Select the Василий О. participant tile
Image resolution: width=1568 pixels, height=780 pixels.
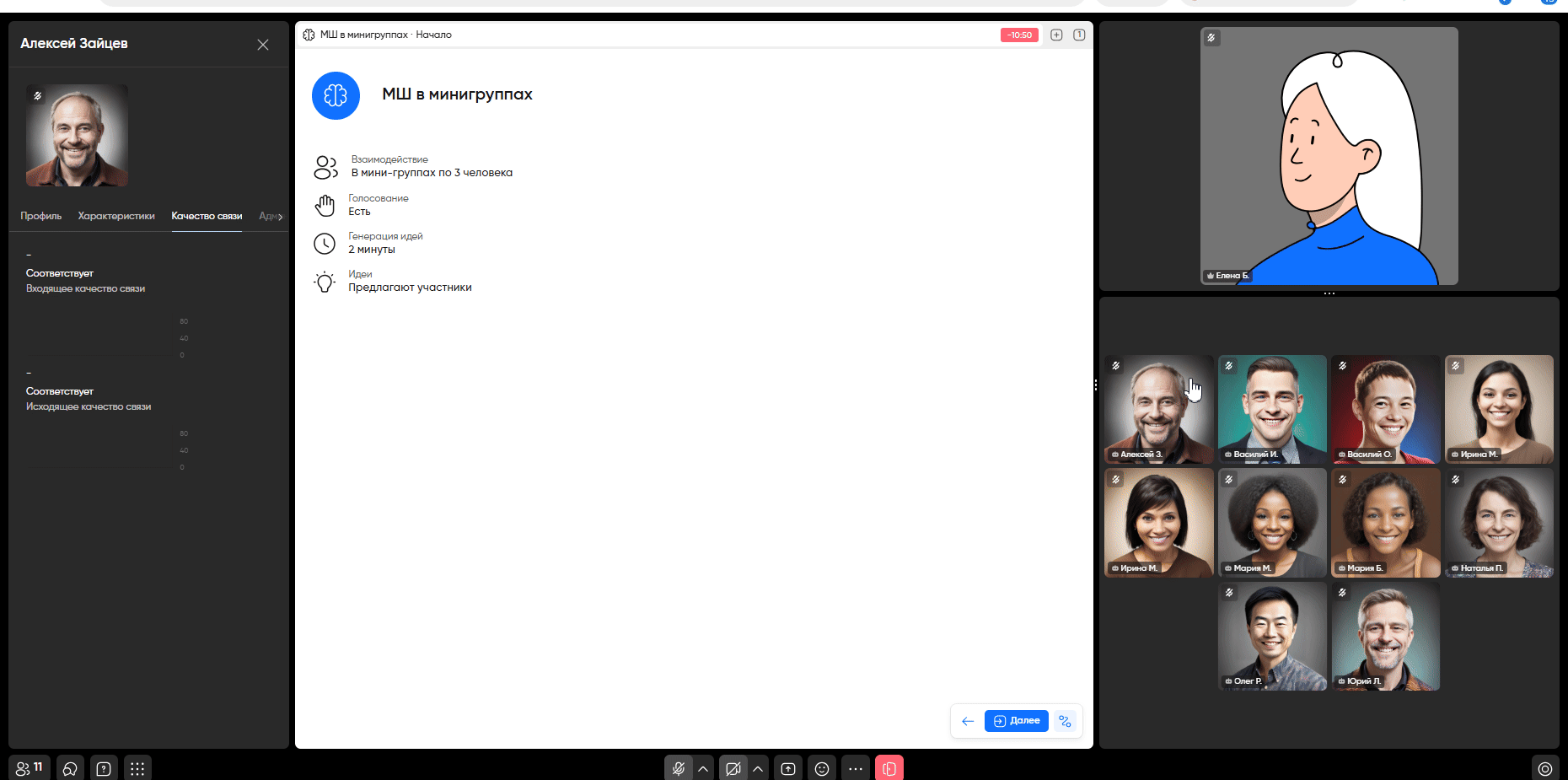coord(1386,409)
